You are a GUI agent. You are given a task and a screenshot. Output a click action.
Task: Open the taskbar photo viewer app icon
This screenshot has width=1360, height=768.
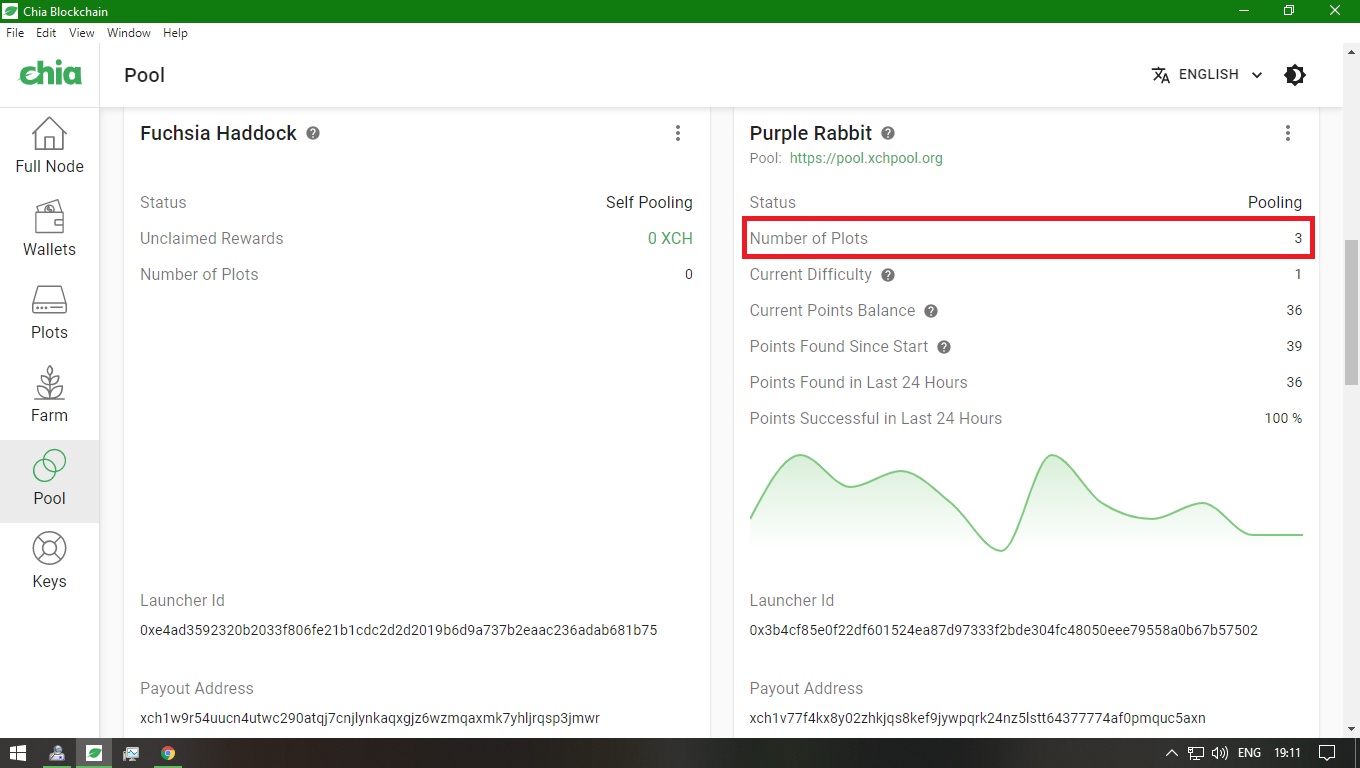(x=131, y=753)
